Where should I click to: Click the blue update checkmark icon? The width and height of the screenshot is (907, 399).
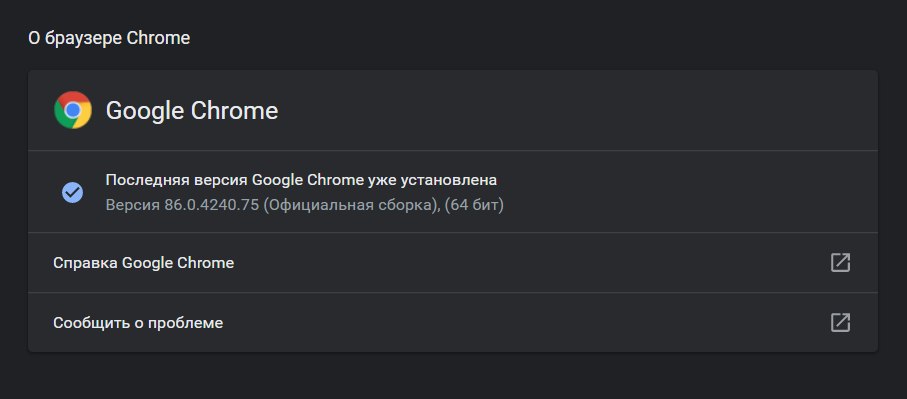point(72,192)
